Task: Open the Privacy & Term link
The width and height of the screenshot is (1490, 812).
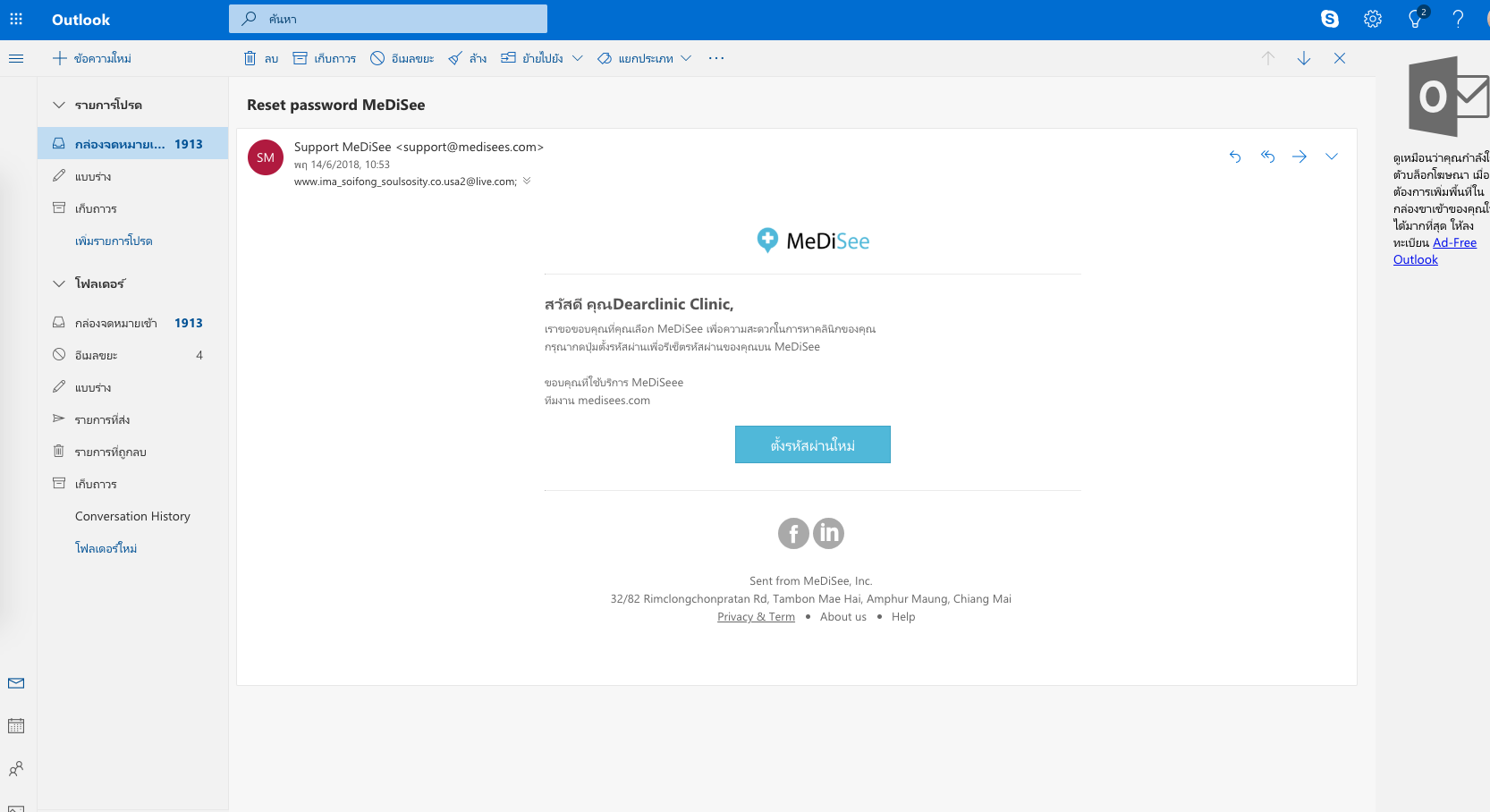Action: 756,616
